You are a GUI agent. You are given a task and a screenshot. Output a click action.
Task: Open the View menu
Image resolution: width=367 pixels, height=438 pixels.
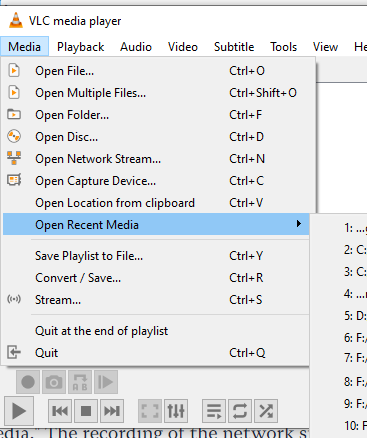325,47
